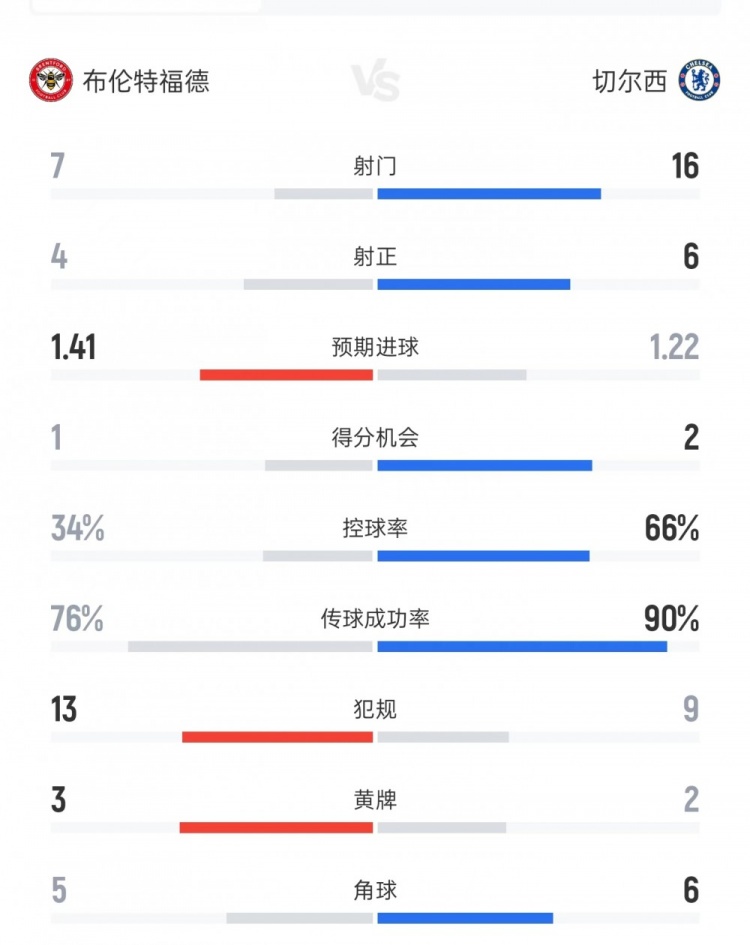Select the 角球 stat label
Screen dimensions: 750x945
(x=375, y=890)
